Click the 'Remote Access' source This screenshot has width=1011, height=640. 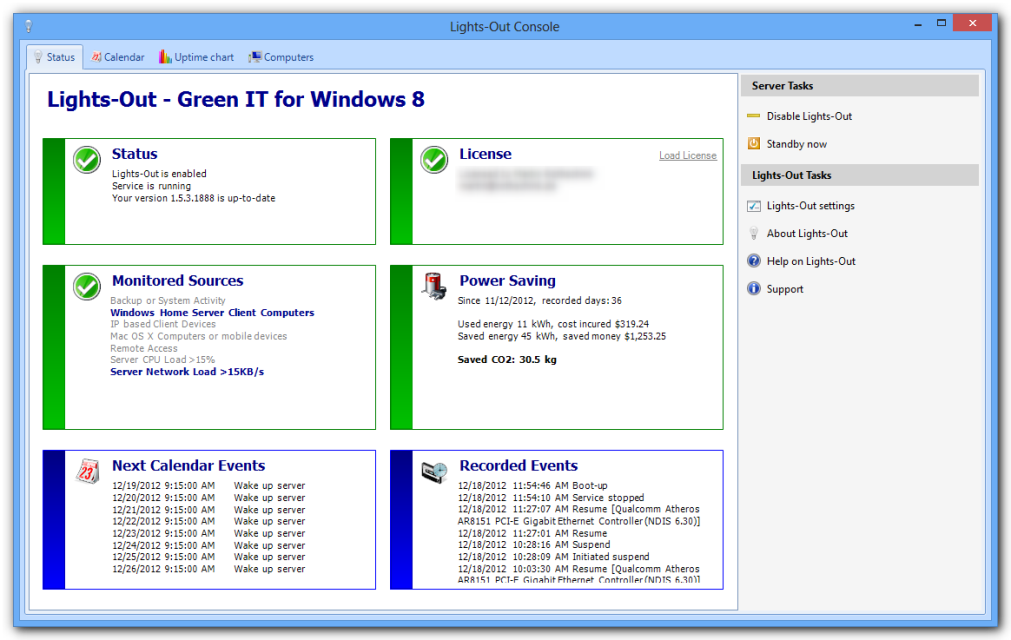[x=144, y=348]
